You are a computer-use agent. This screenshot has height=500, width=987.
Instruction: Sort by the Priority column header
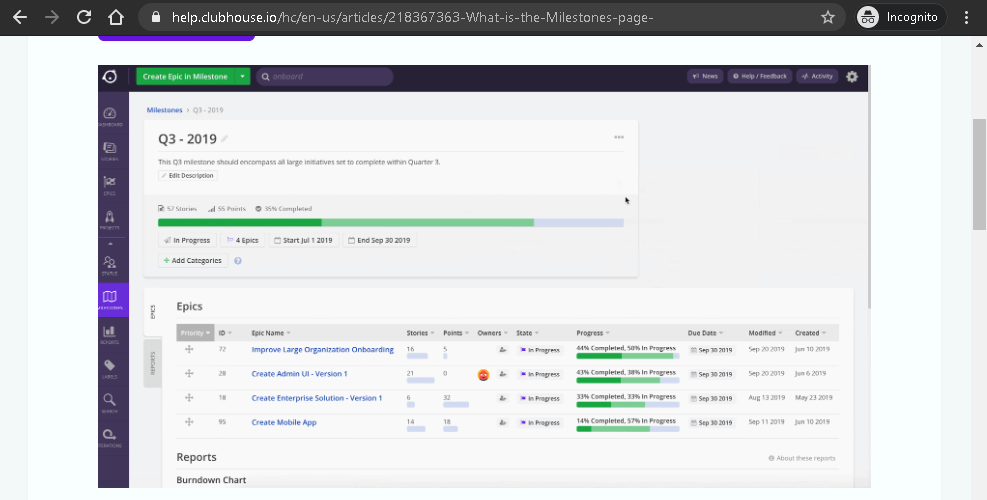[x=193, y=333]
